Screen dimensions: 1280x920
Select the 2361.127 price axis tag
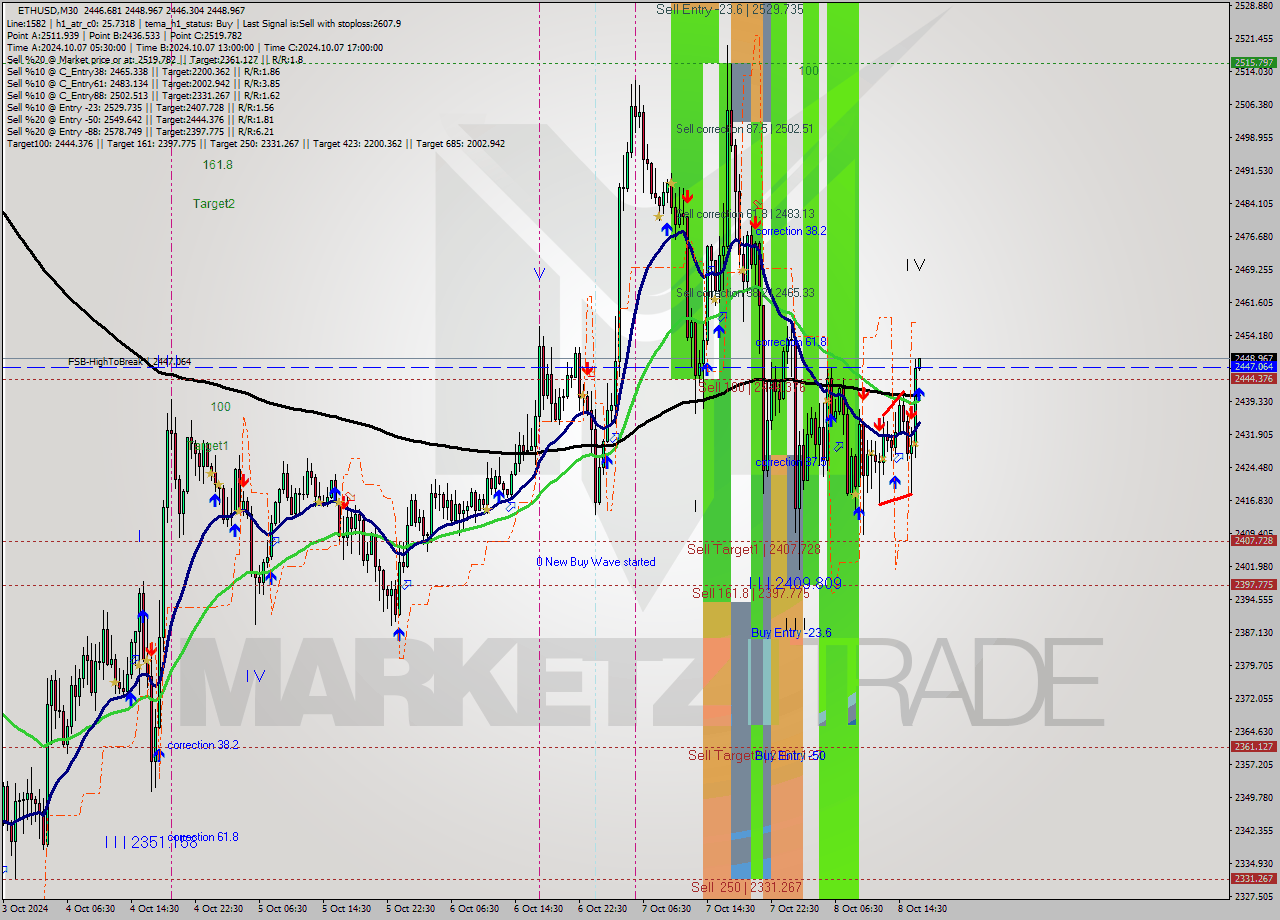(1254, 746)
